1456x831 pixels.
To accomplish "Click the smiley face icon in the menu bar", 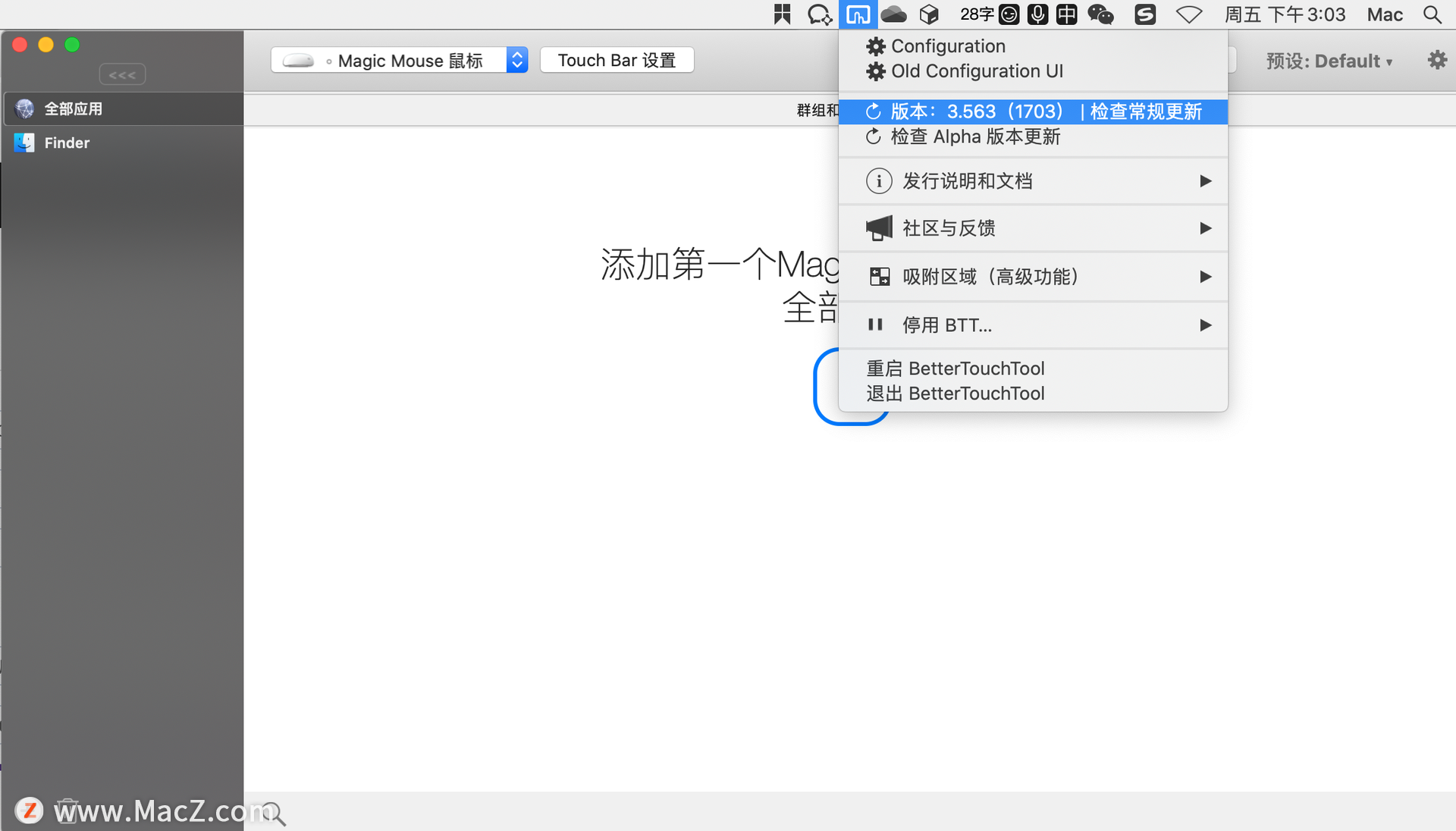I will 1009,14.
